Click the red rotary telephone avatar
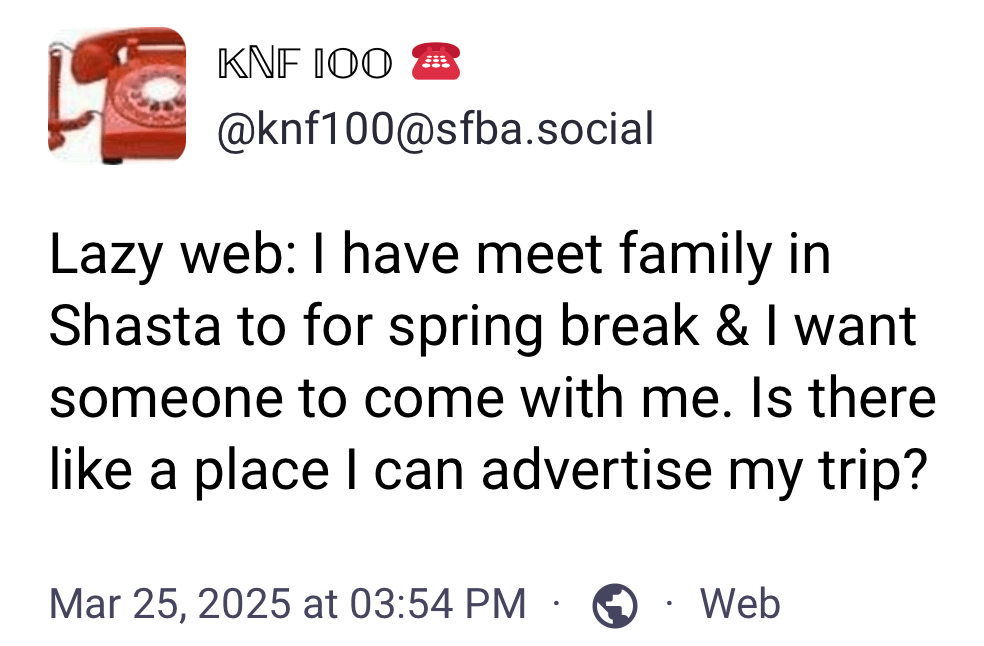984x646 pixels. click(x=116, y=95)
